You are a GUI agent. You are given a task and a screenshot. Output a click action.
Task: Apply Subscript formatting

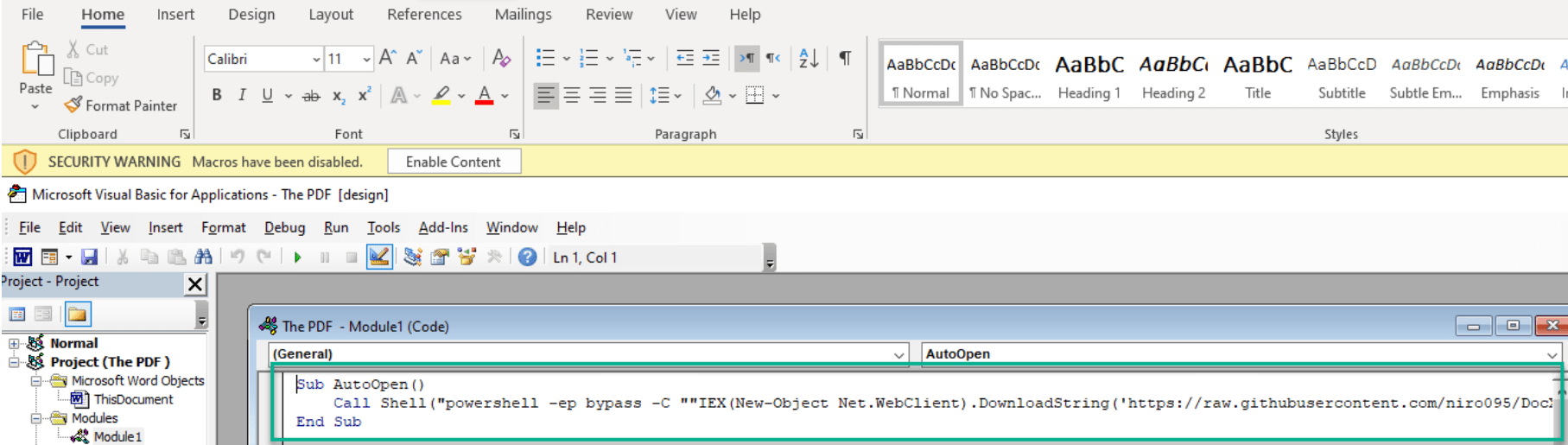point(339,96)
